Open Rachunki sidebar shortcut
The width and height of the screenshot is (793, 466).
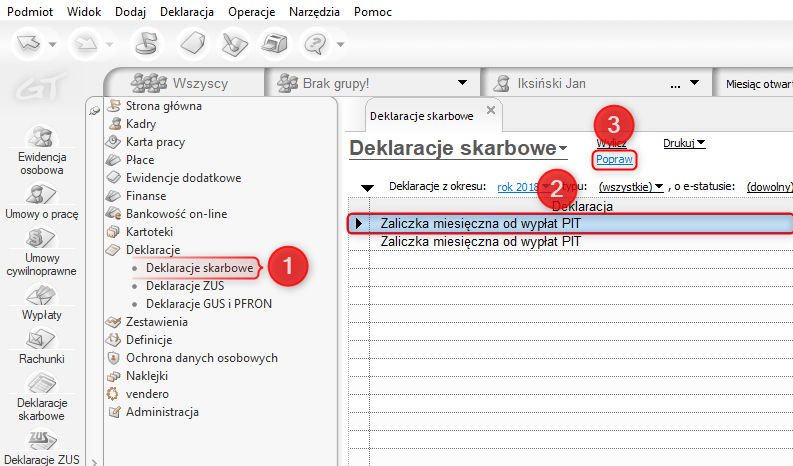[41, 347]
